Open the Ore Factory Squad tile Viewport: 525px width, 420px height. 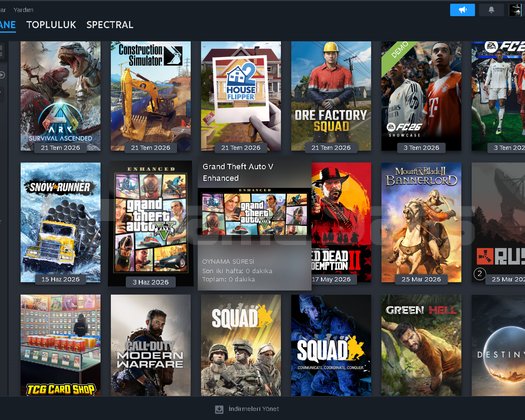click(331, 96)
